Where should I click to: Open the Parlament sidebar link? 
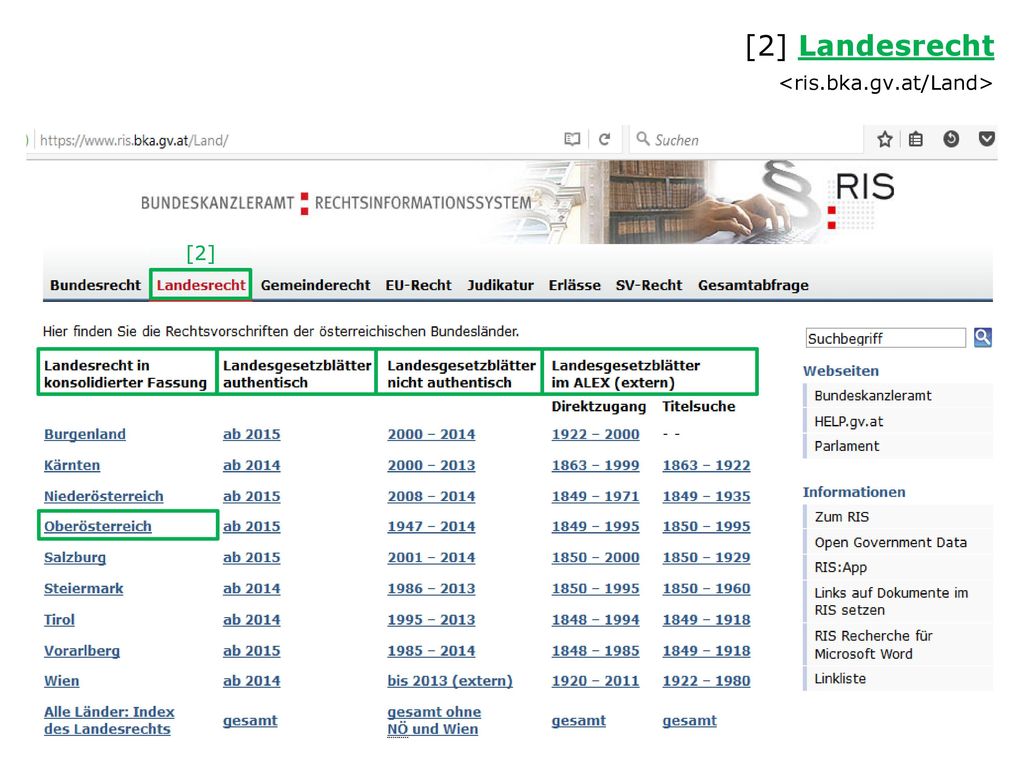point(846,447)
